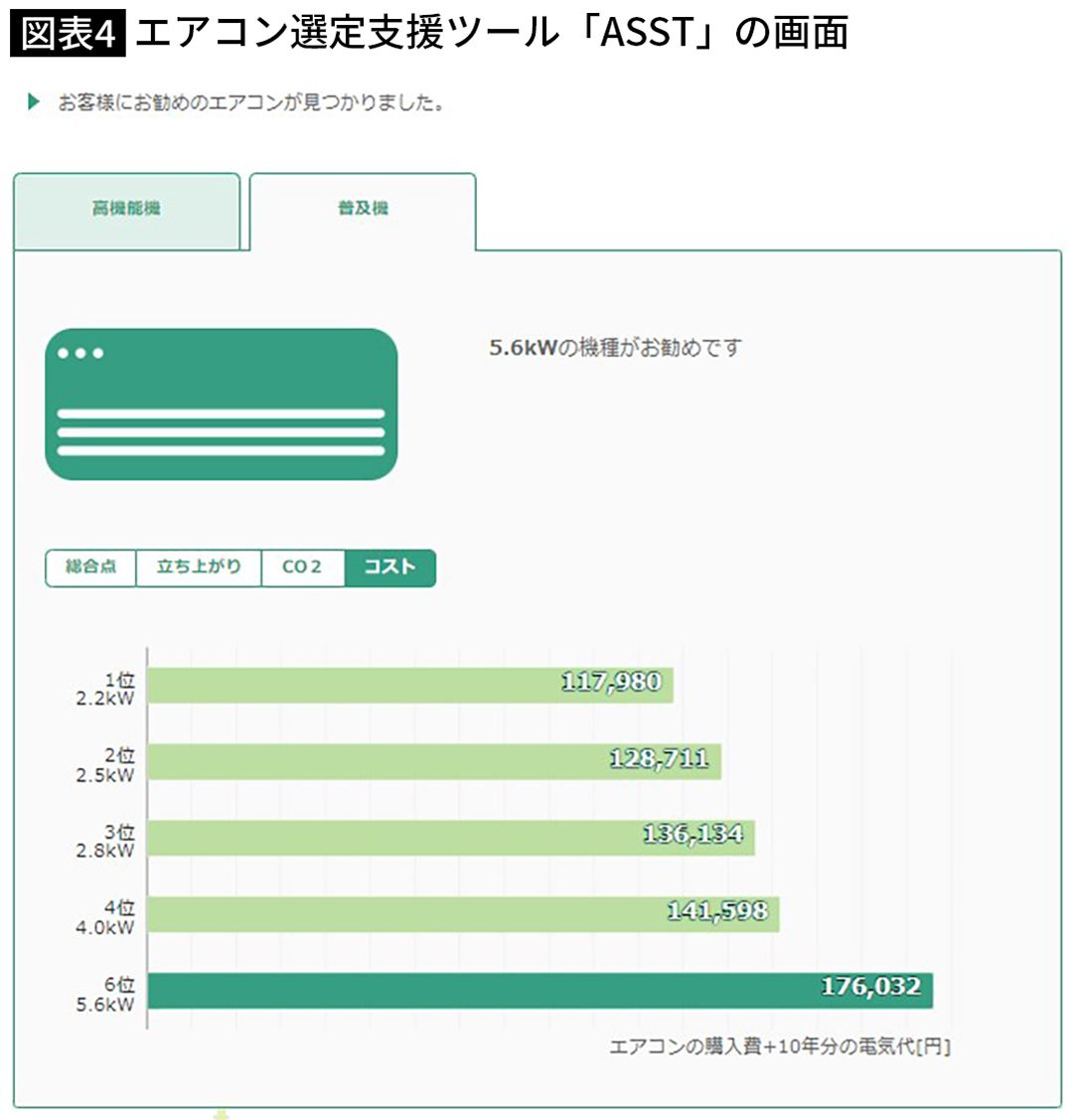Show the 総合点 ranking view

90,567
